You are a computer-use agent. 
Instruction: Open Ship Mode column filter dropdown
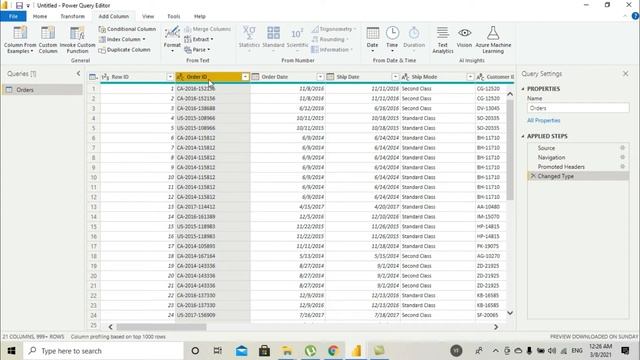click(470, 77)
